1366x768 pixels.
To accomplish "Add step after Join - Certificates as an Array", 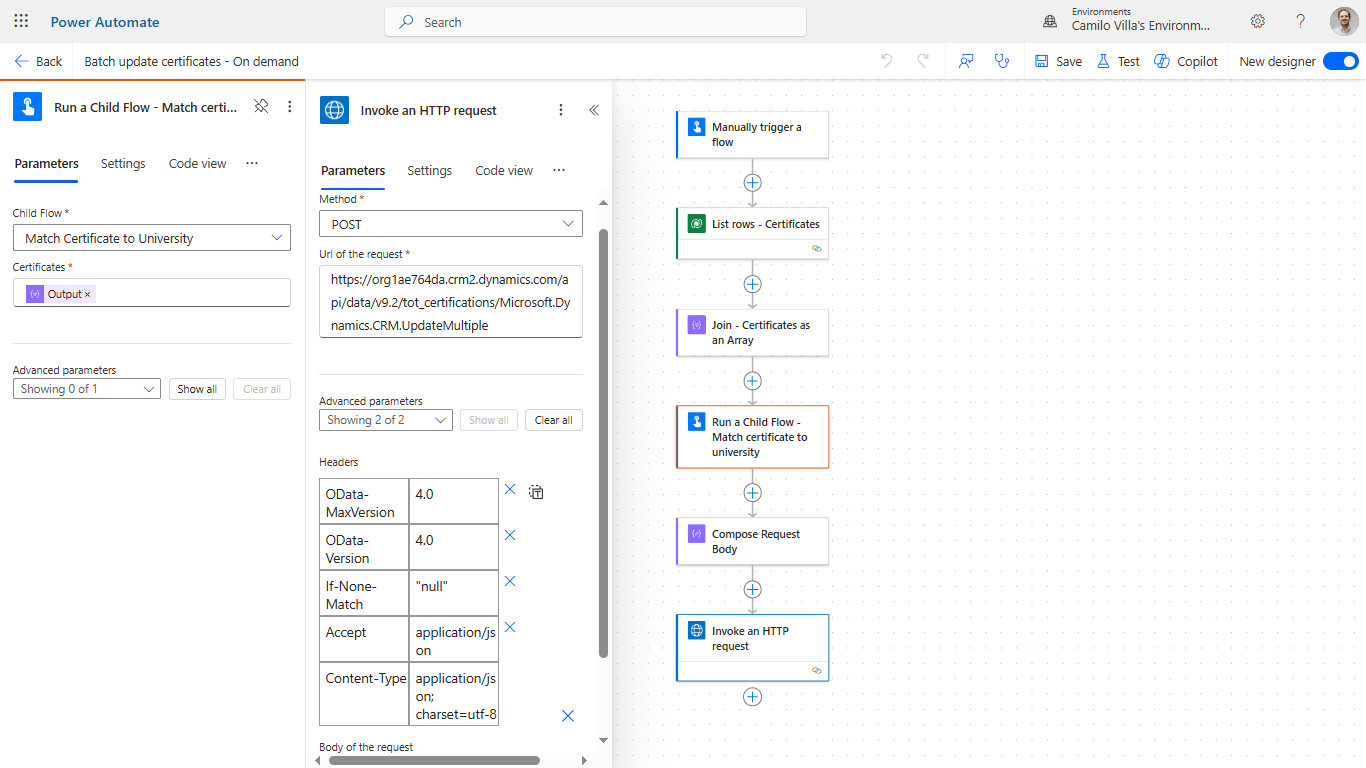I will coord(753,381).
